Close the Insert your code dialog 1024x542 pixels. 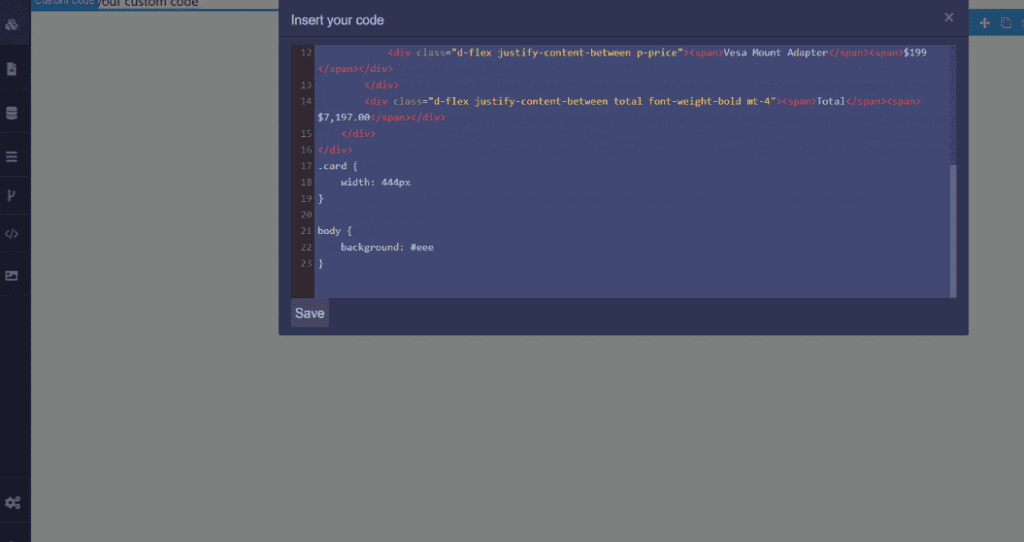(x=949, y=17)
